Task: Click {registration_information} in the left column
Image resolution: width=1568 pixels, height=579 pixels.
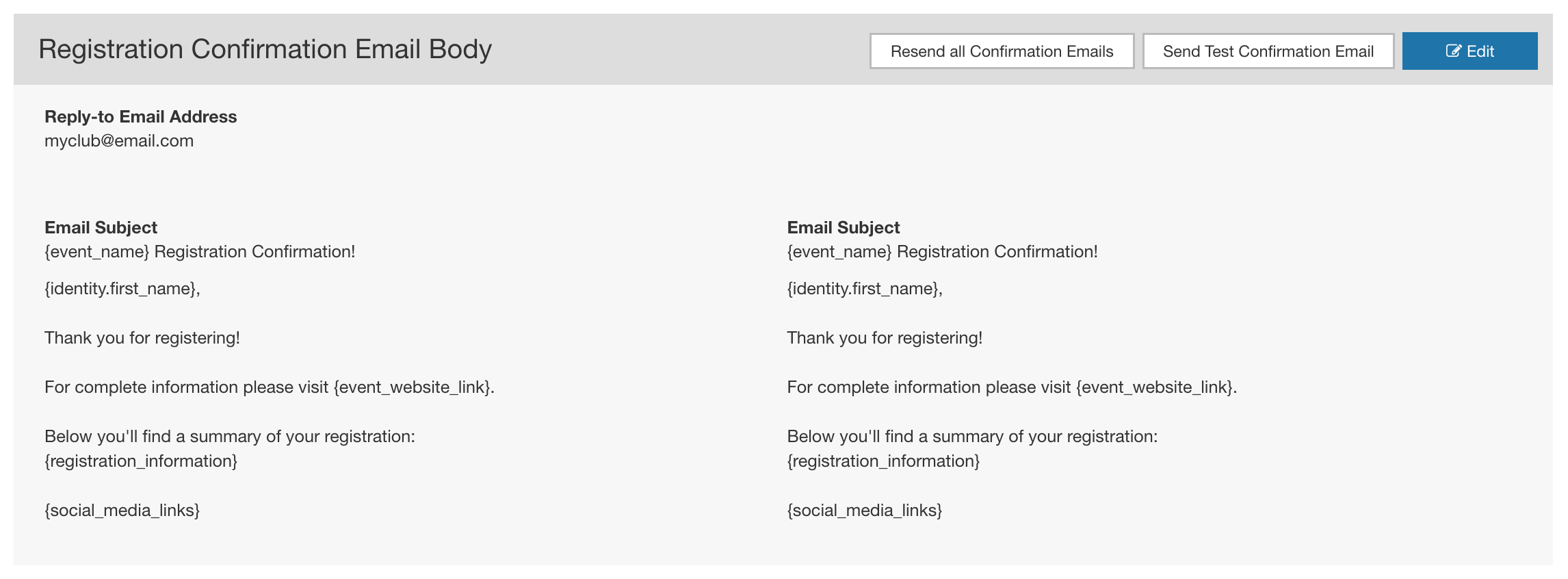Action: click(x=141, y=461)
